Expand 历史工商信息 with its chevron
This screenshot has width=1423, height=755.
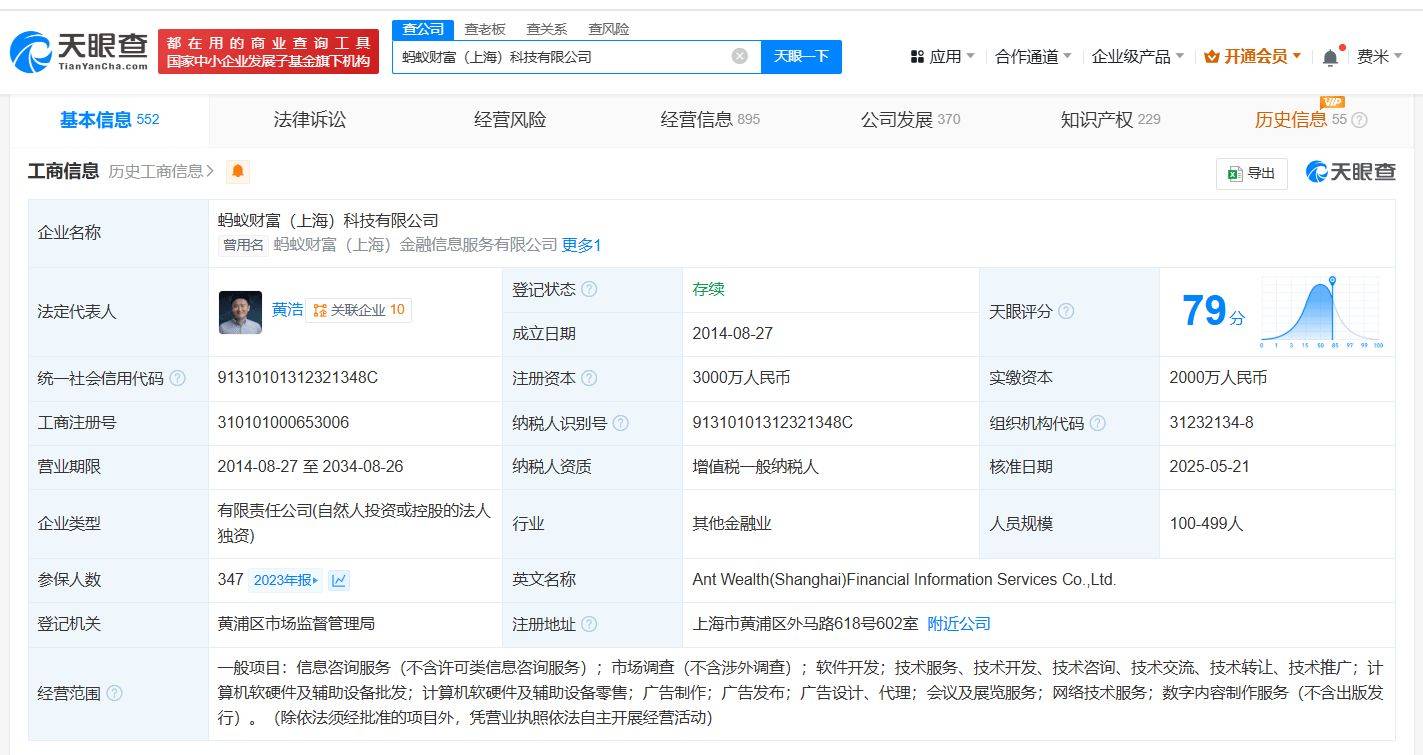[x=161, y=171]
